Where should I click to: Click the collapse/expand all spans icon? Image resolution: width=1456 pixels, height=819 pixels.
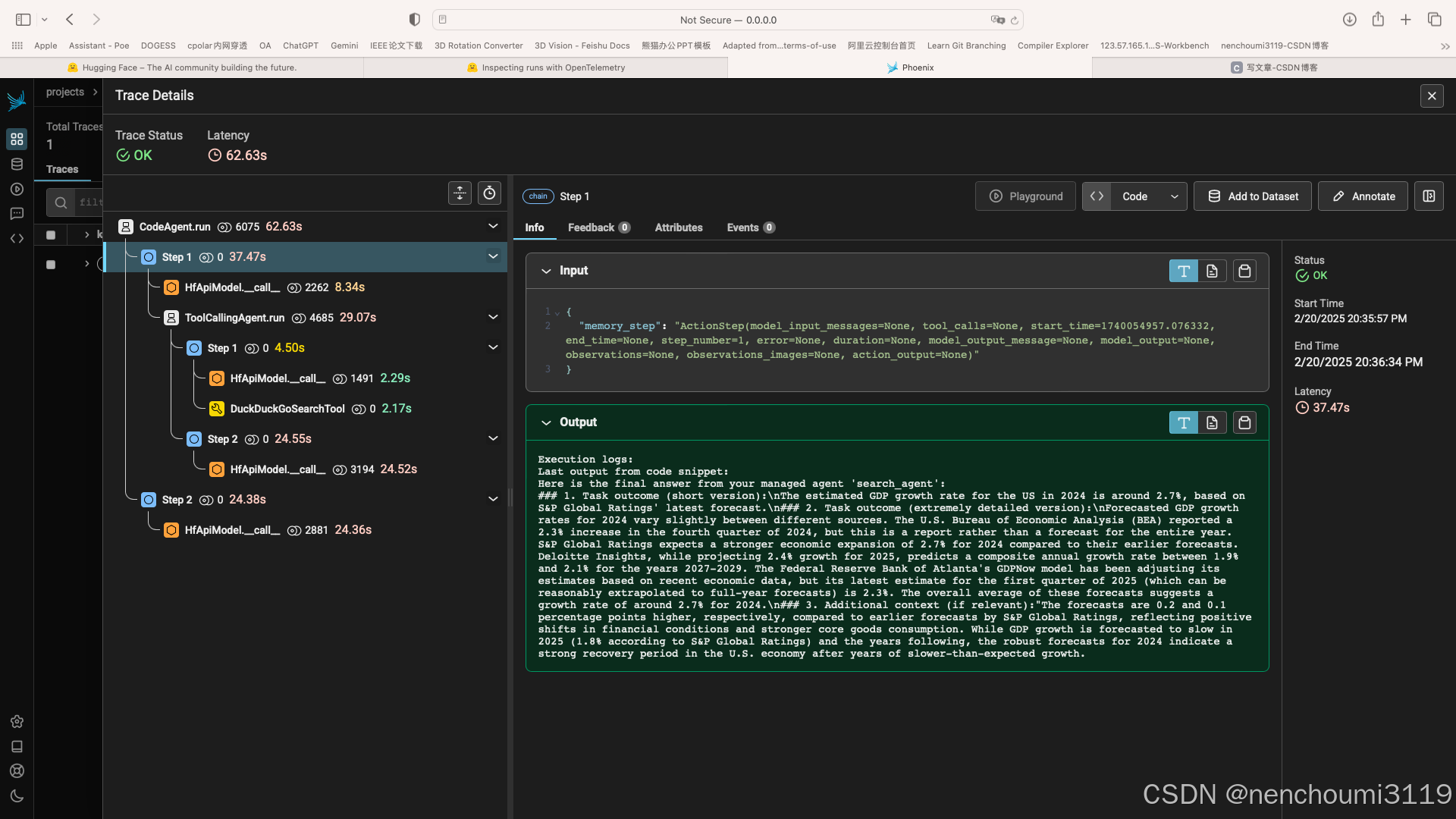[x=460, y=193]
